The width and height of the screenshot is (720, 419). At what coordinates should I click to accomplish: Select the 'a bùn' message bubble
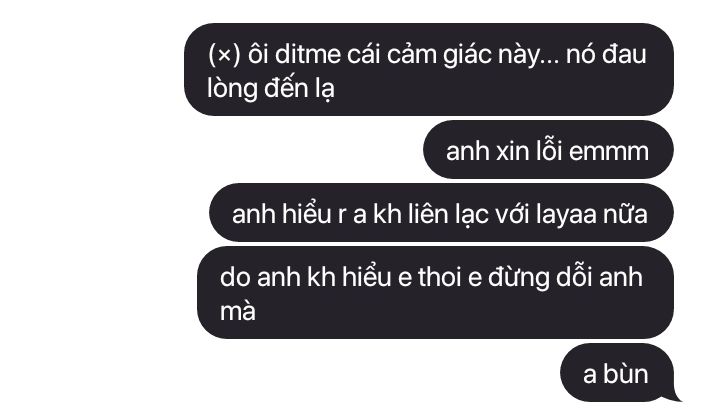tap(617, 373)
